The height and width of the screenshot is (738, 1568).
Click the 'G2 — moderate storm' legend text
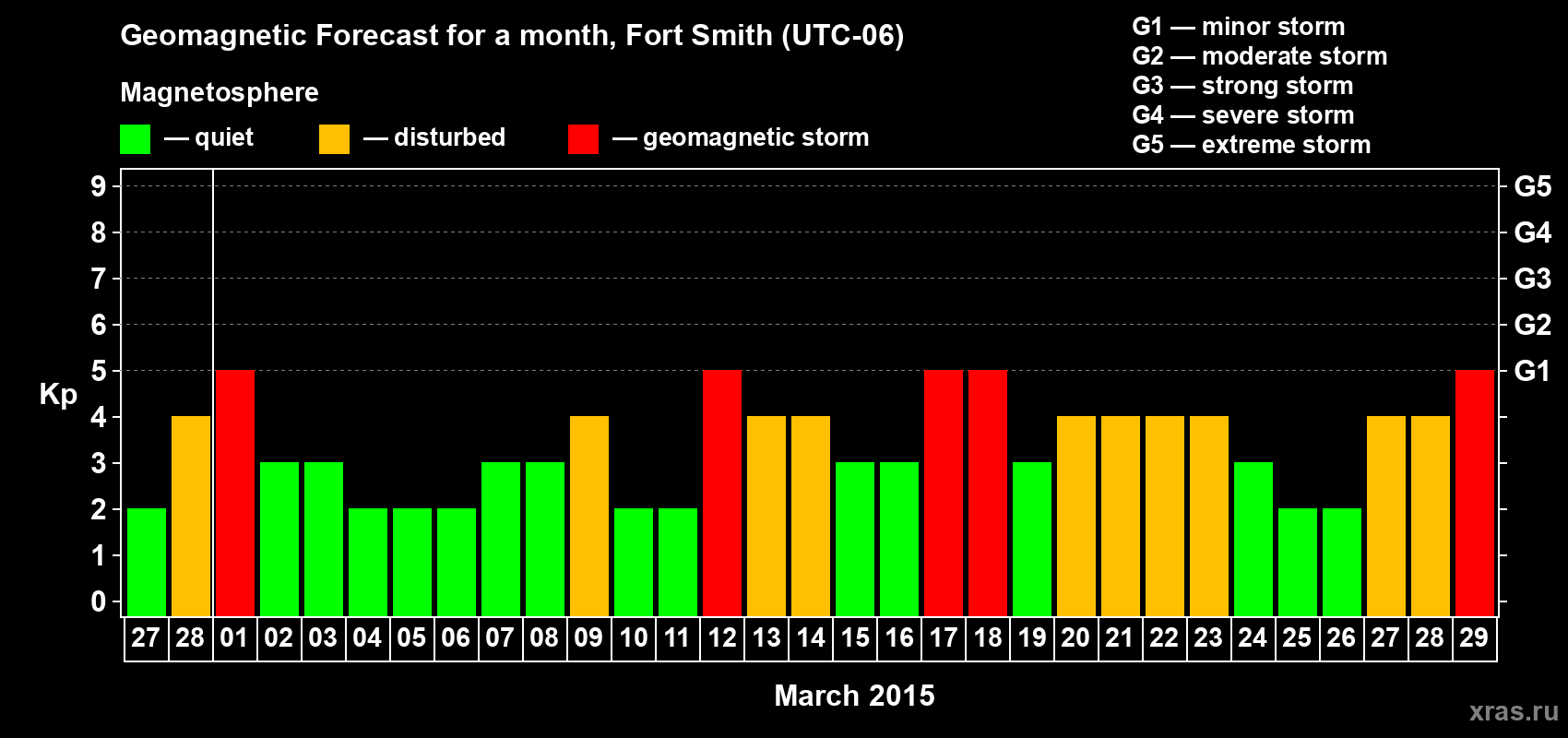(x=1260, y=56)
